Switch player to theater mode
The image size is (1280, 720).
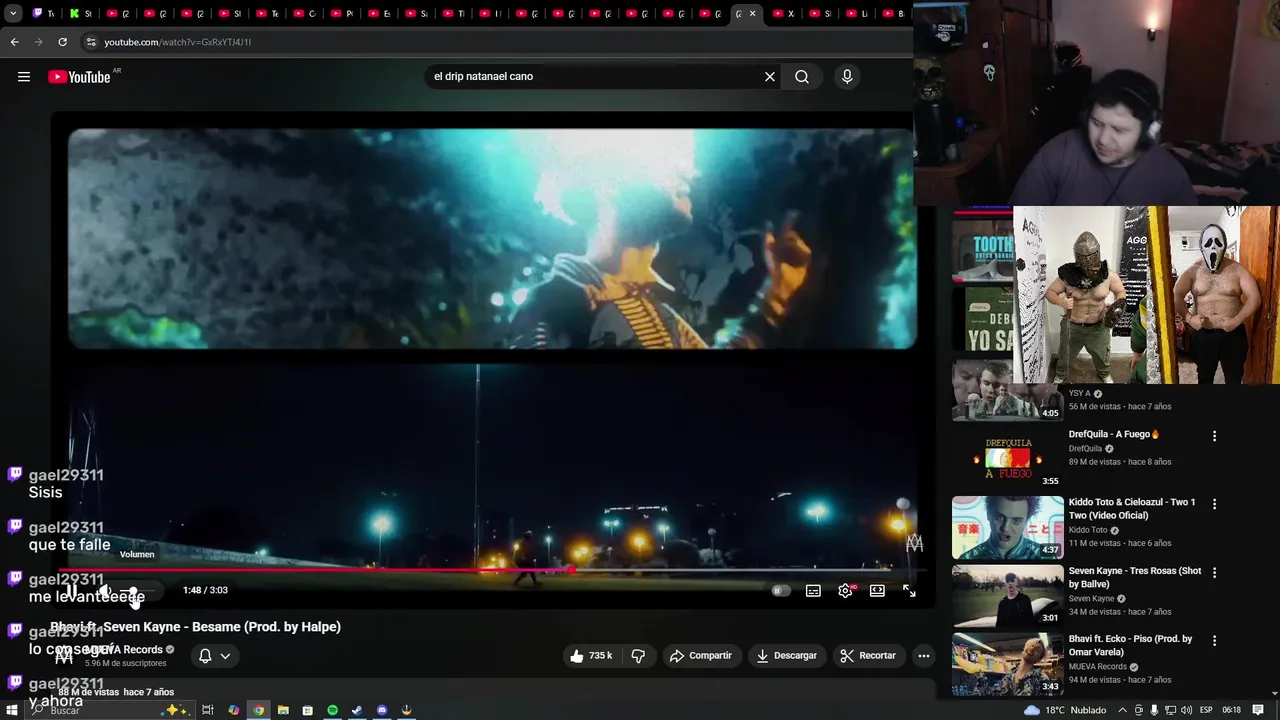(x=877, y=591)
